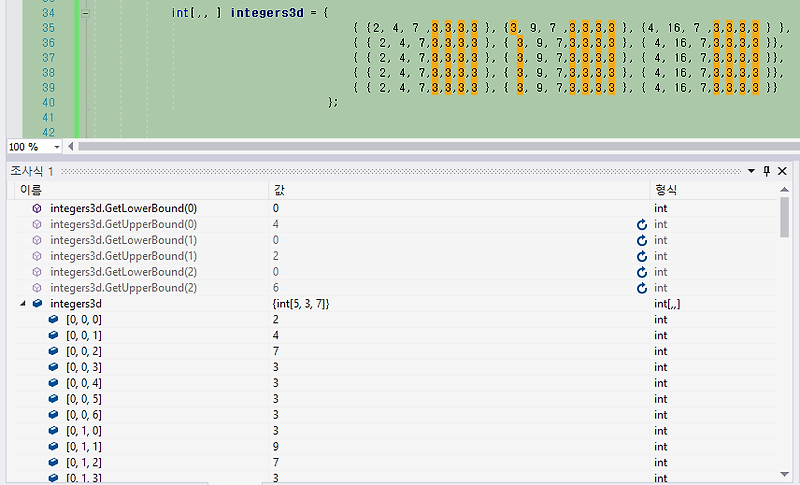Select the integers3d.GetUpperBound(0) watch expression

[x=123, y=224]
